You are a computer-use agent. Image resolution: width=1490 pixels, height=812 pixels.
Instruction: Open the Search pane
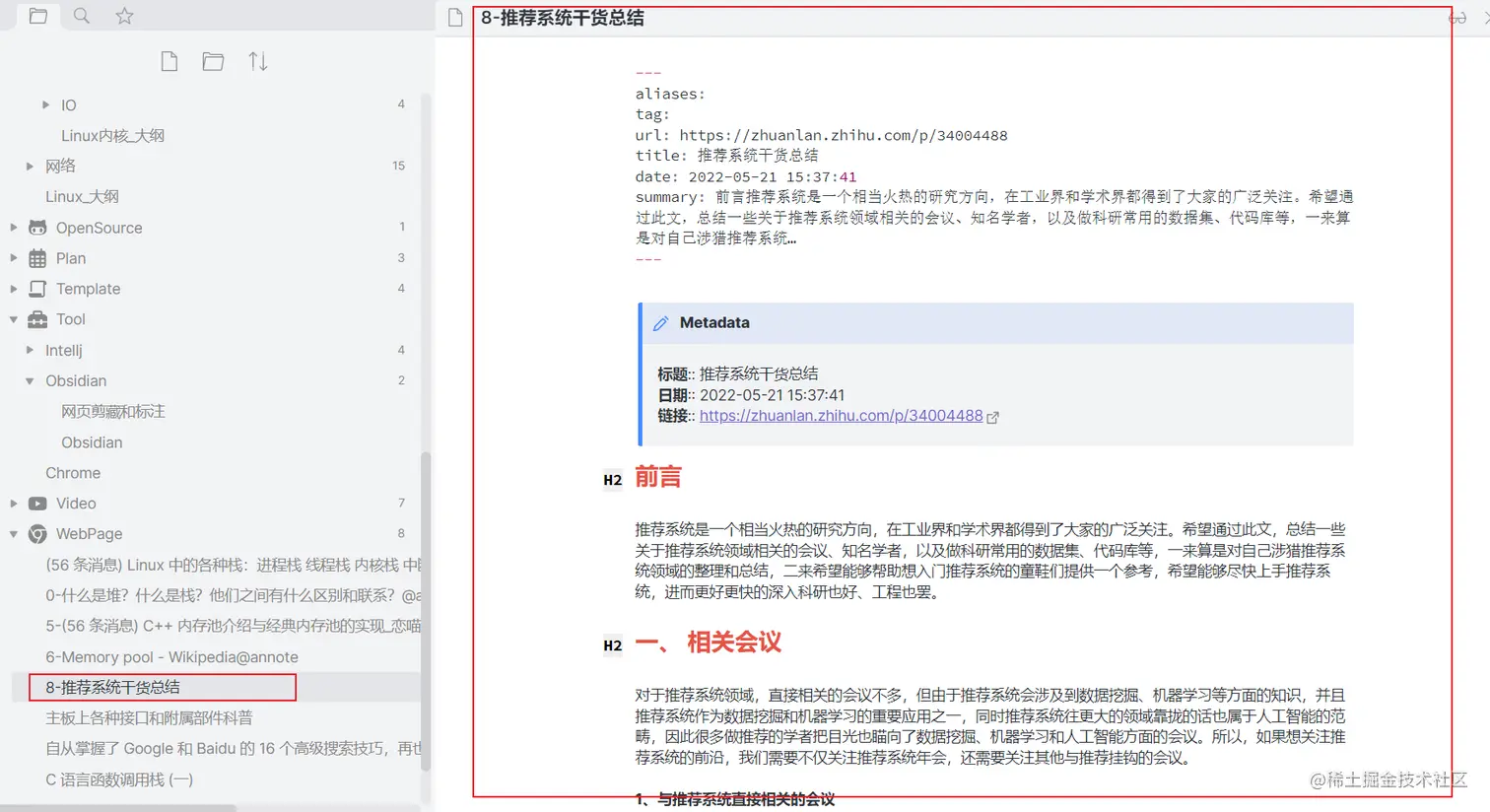pos(81,16)
